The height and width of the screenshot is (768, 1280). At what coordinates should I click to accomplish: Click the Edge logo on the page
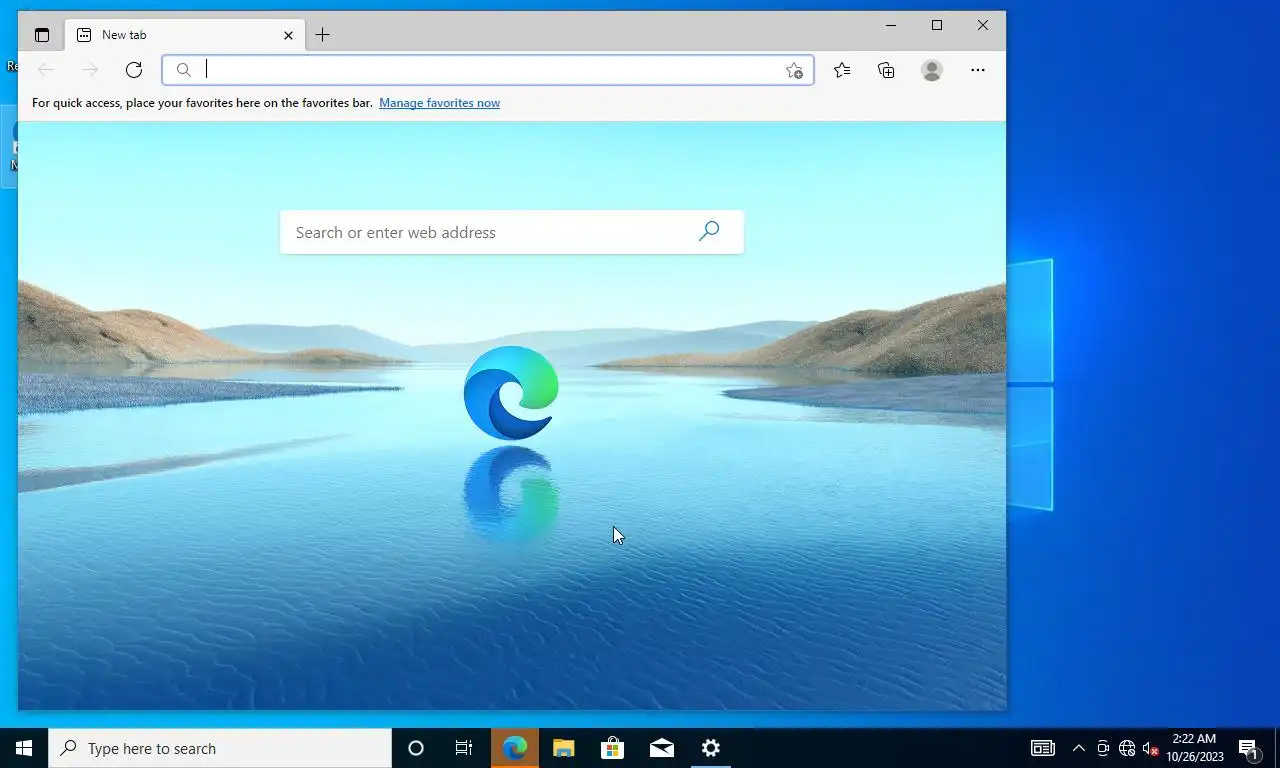(511, 393)
